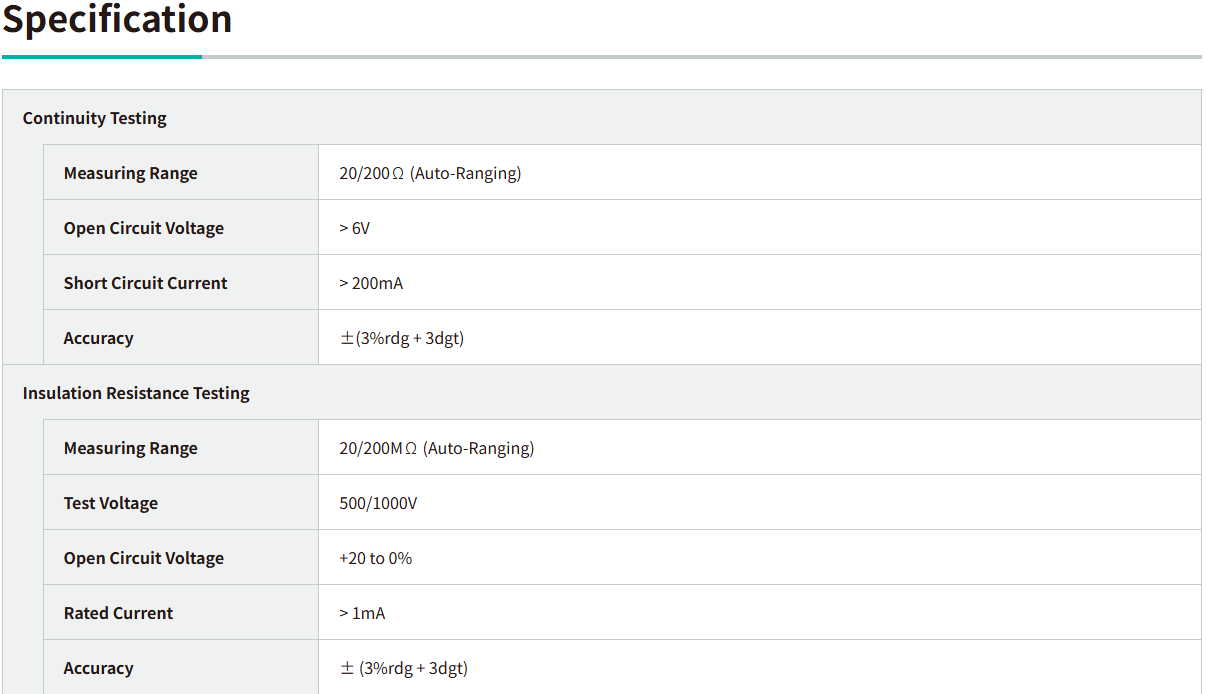Viewport: 1206px width, 694px height.
Task: Click Measuring Range label under Continuity Testing
Action: pyautogui.click(x=131, y=173)
